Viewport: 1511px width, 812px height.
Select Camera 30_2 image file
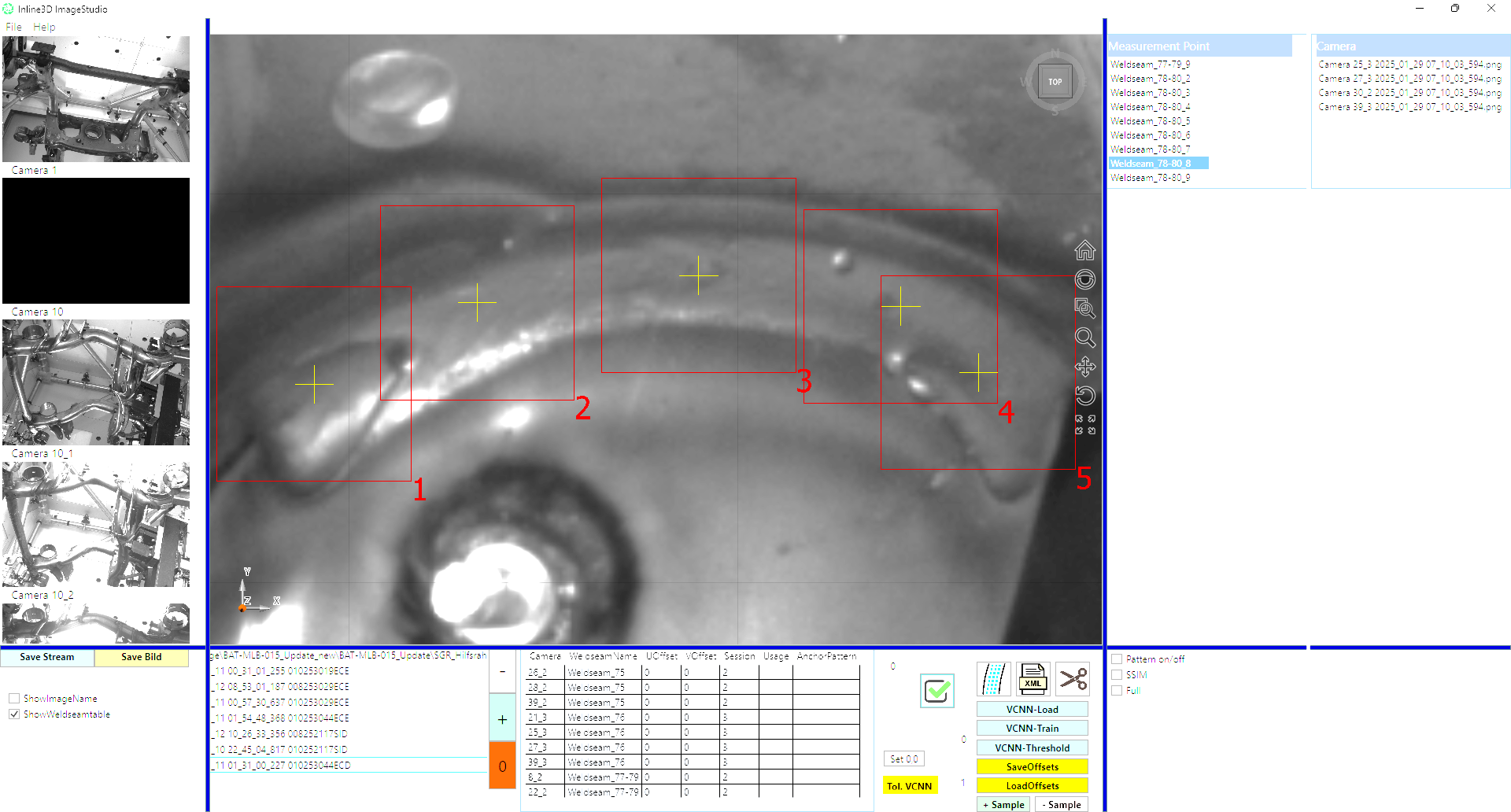click(1409, 93)
